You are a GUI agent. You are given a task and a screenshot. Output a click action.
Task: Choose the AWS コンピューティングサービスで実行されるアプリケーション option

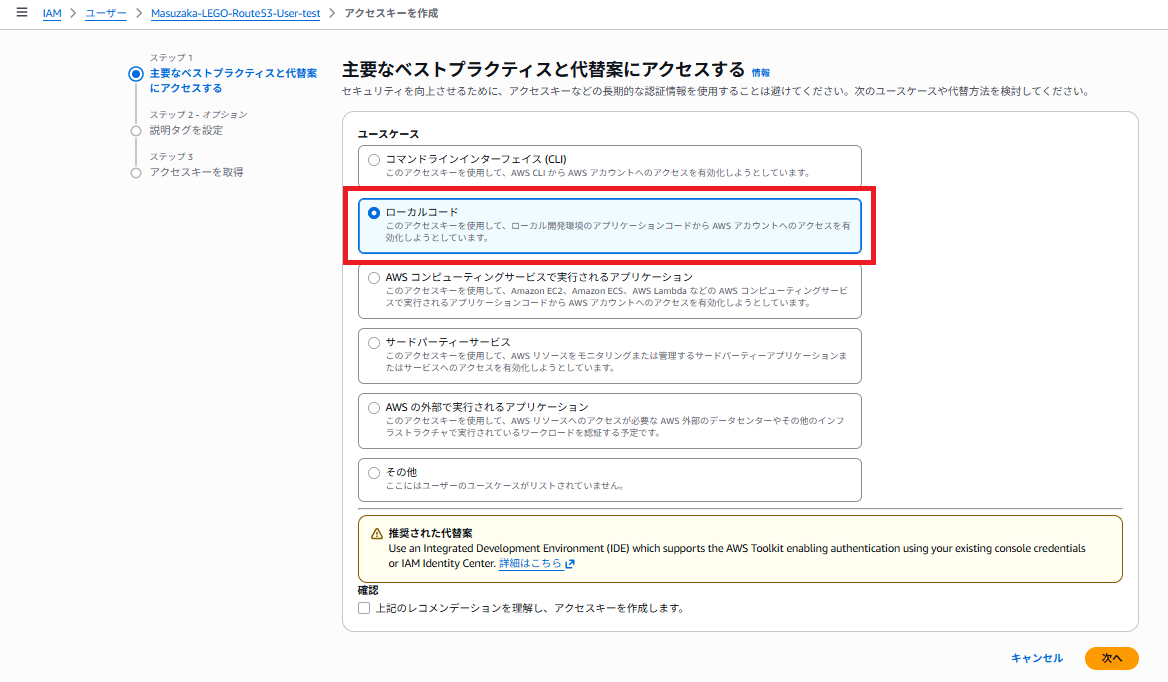(374, 277)
